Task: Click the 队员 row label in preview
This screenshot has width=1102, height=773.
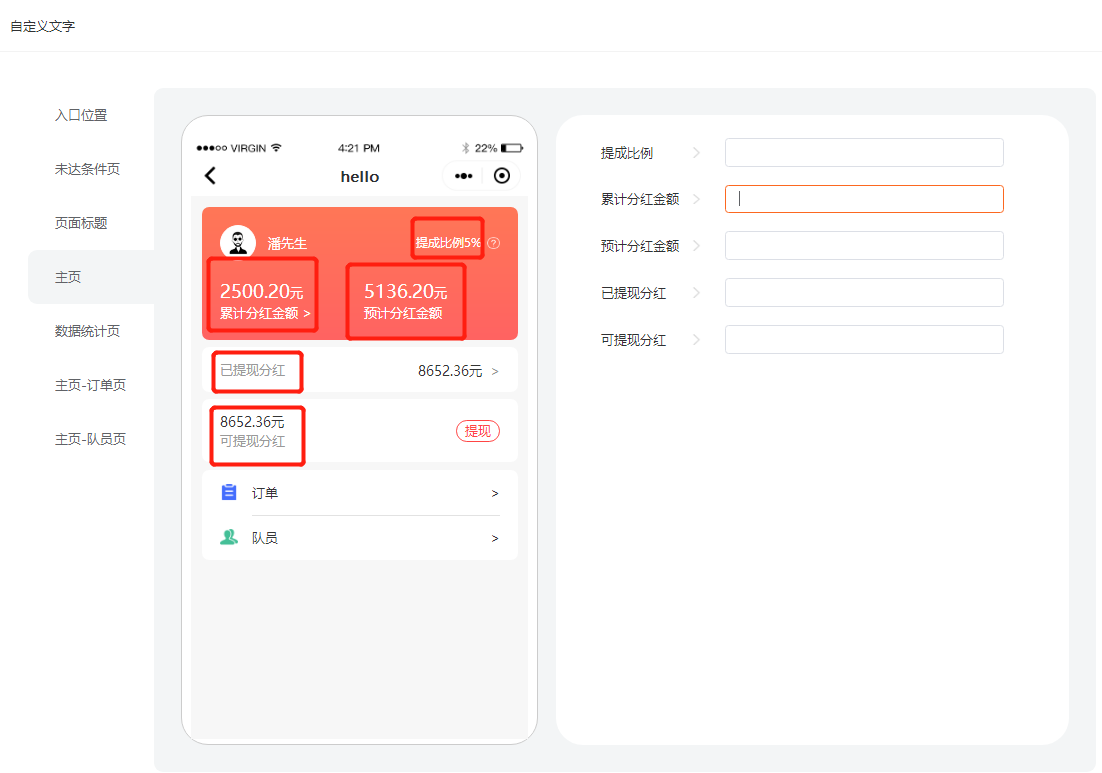Action: [265, 538]
